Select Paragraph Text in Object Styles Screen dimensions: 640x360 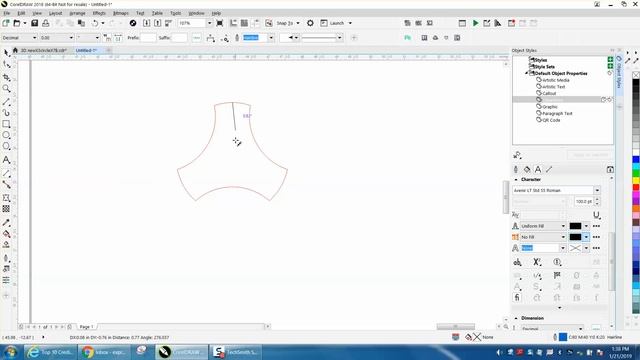[557, 113]
